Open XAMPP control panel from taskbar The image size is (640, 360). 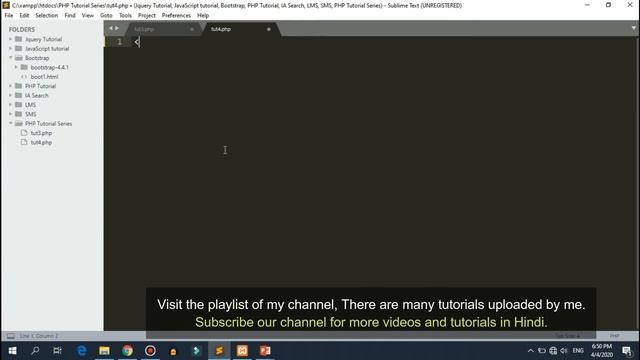(242, 351)
